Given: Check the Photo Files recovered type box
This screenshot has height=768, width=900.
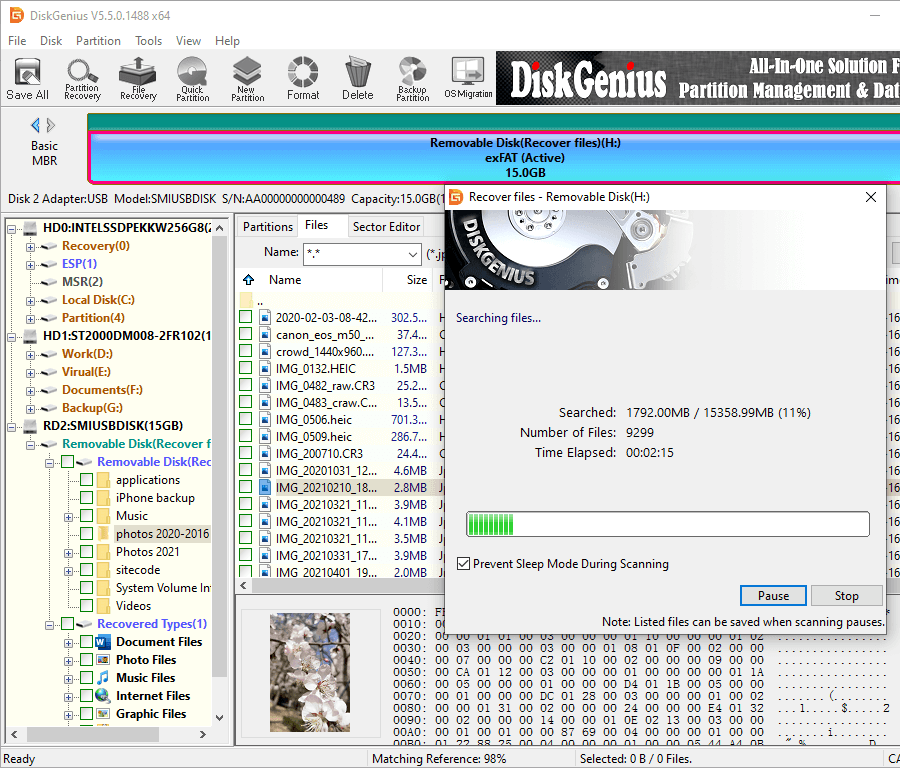Looking at the screenshot, I should tap(87, 660).
